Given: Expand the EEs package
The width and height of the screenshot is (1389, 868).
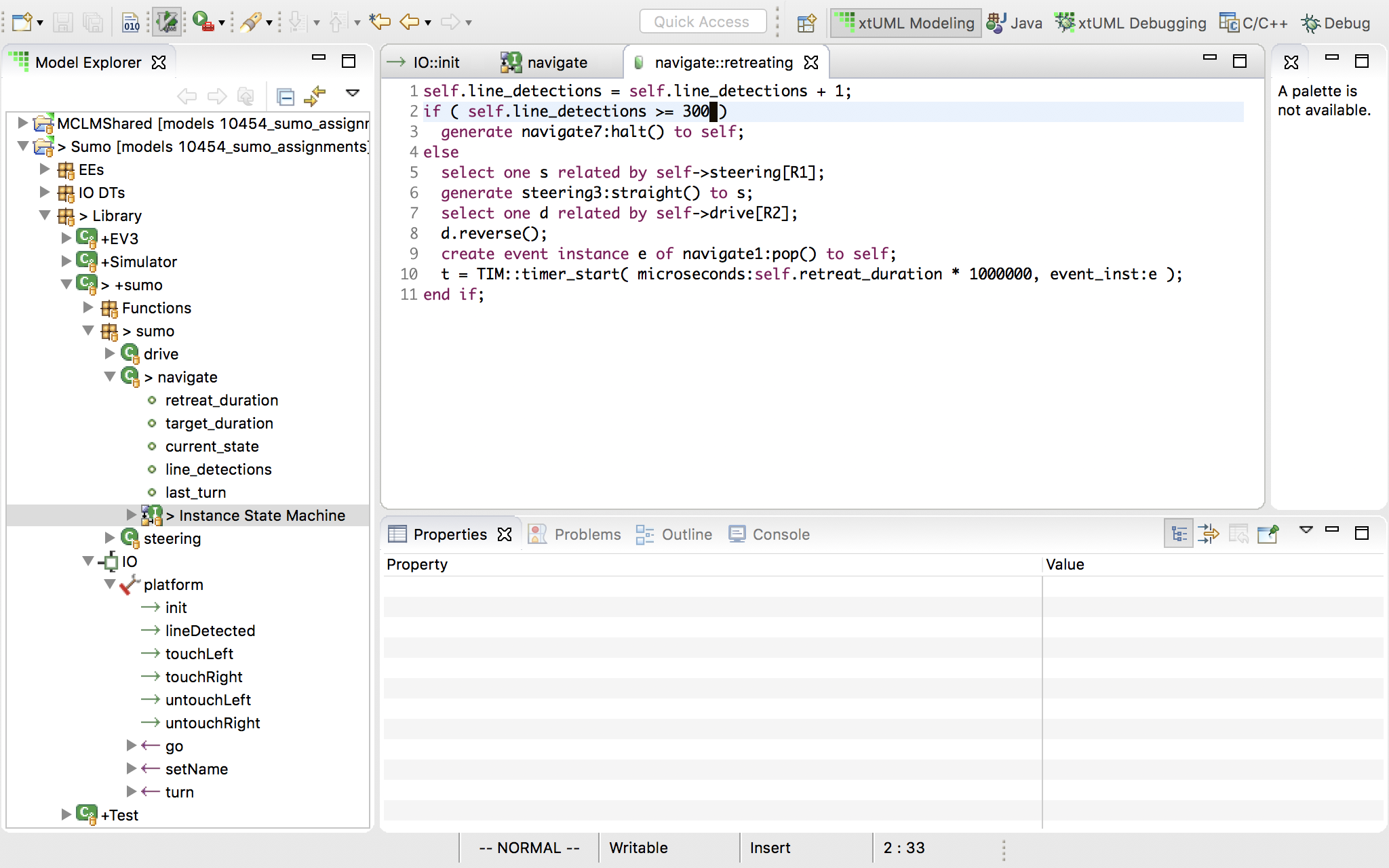Looking at the screenshot, I should [x=45, y=169].
